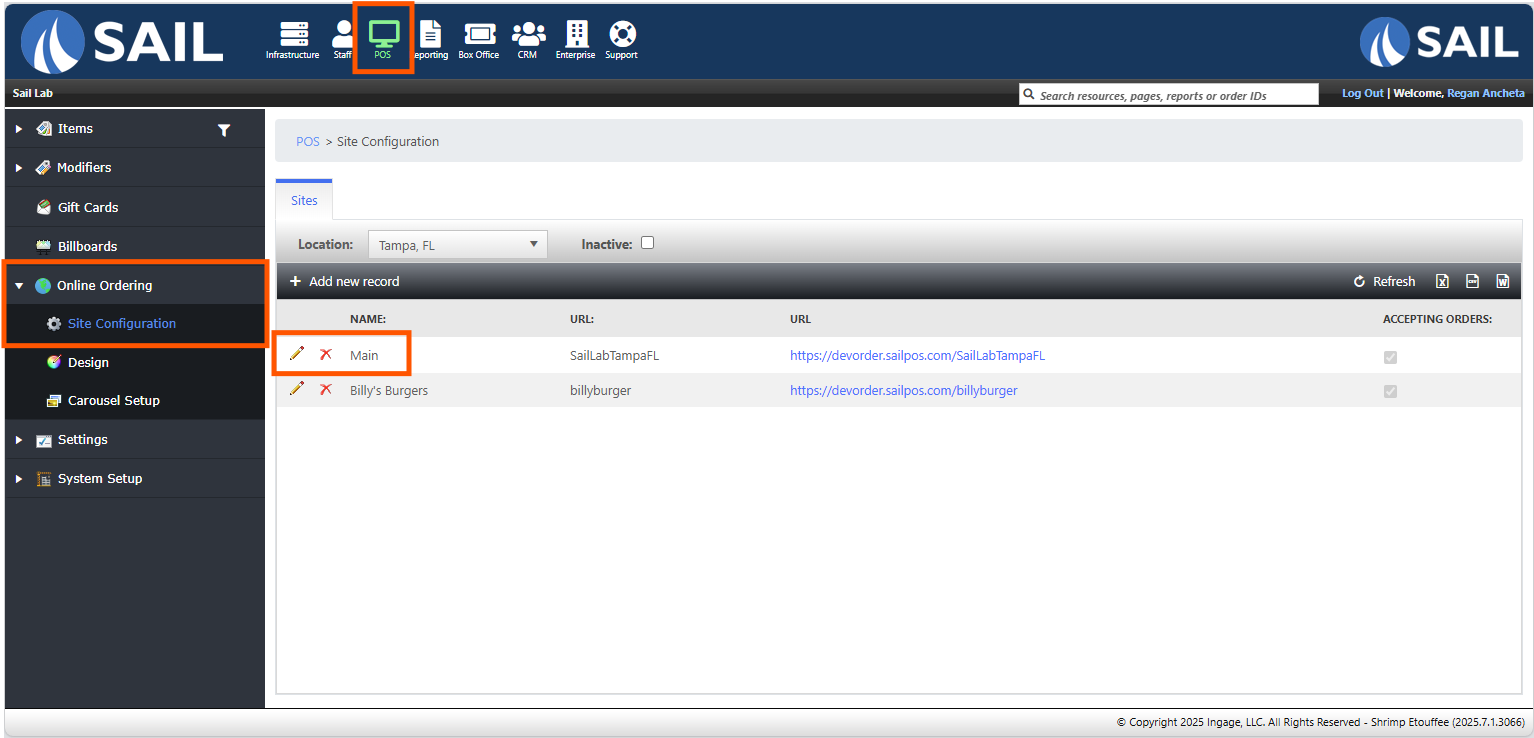This screenshot has height=738, width=1534.
Task: Open the devorder.sailpos.com/billyburger link
Action: [903, 391]
